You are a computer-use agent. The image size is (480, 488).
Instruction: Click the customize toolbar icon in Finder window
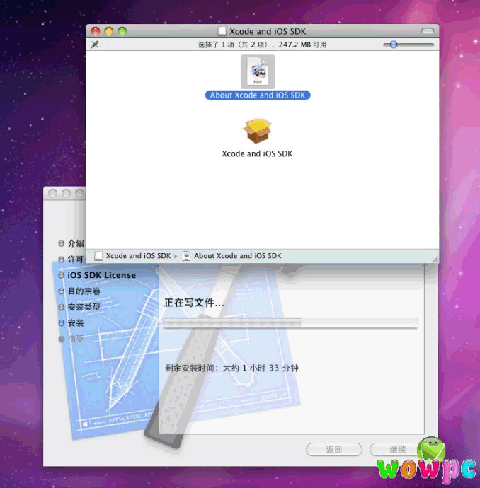[x=95, y=44]
